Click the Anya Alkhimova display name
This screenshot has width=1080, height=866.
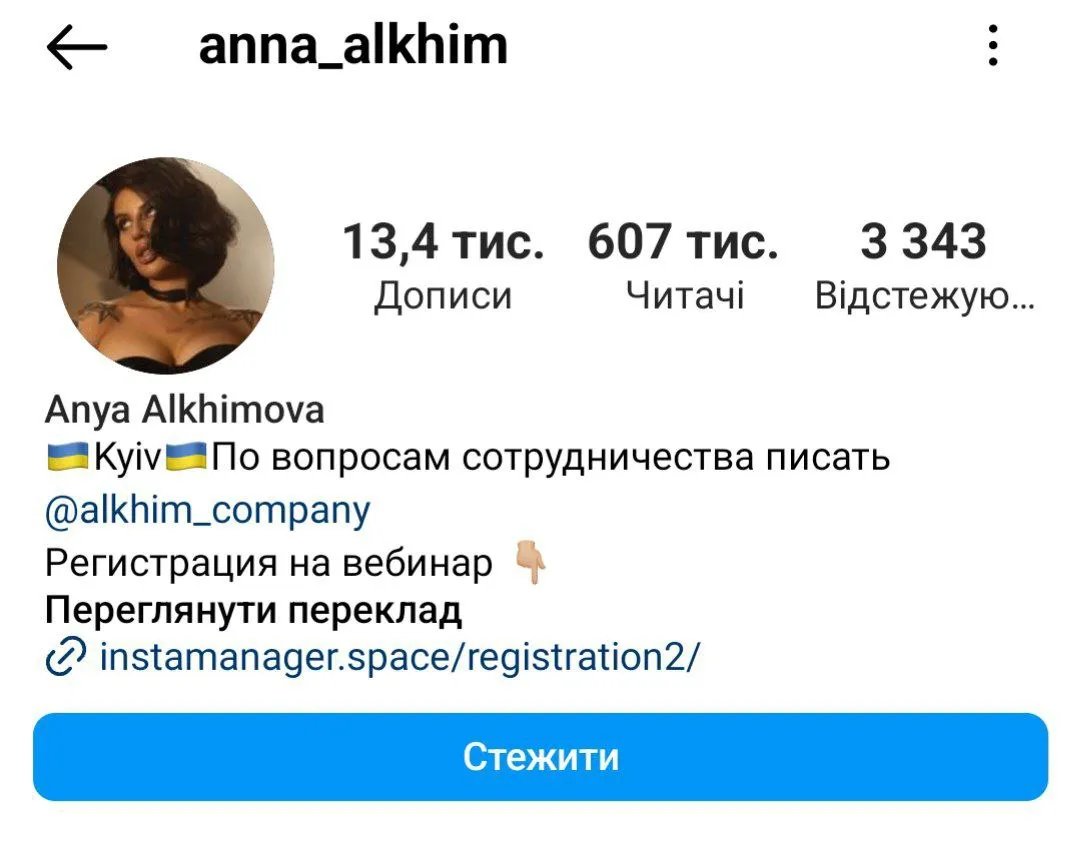(x=185, y=409)
